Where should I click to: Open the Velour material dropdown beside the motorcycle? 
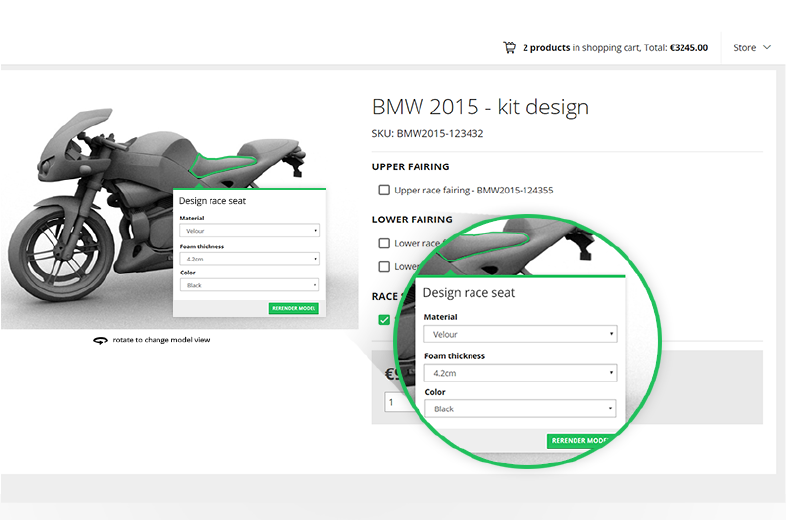click(x=250, y=231)
